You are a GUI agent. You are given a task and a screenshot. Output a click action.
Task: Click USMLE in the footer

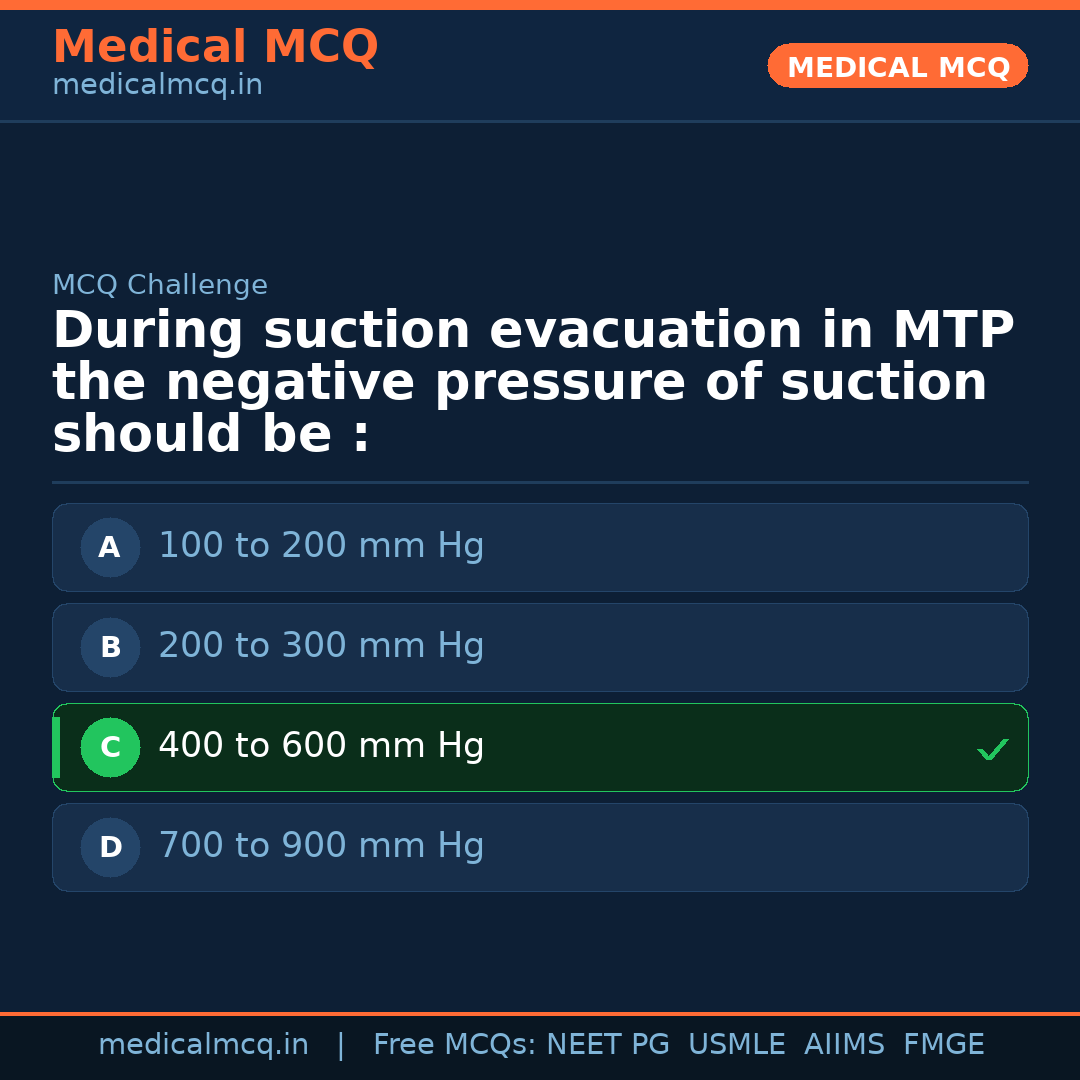coord(736,1045)
